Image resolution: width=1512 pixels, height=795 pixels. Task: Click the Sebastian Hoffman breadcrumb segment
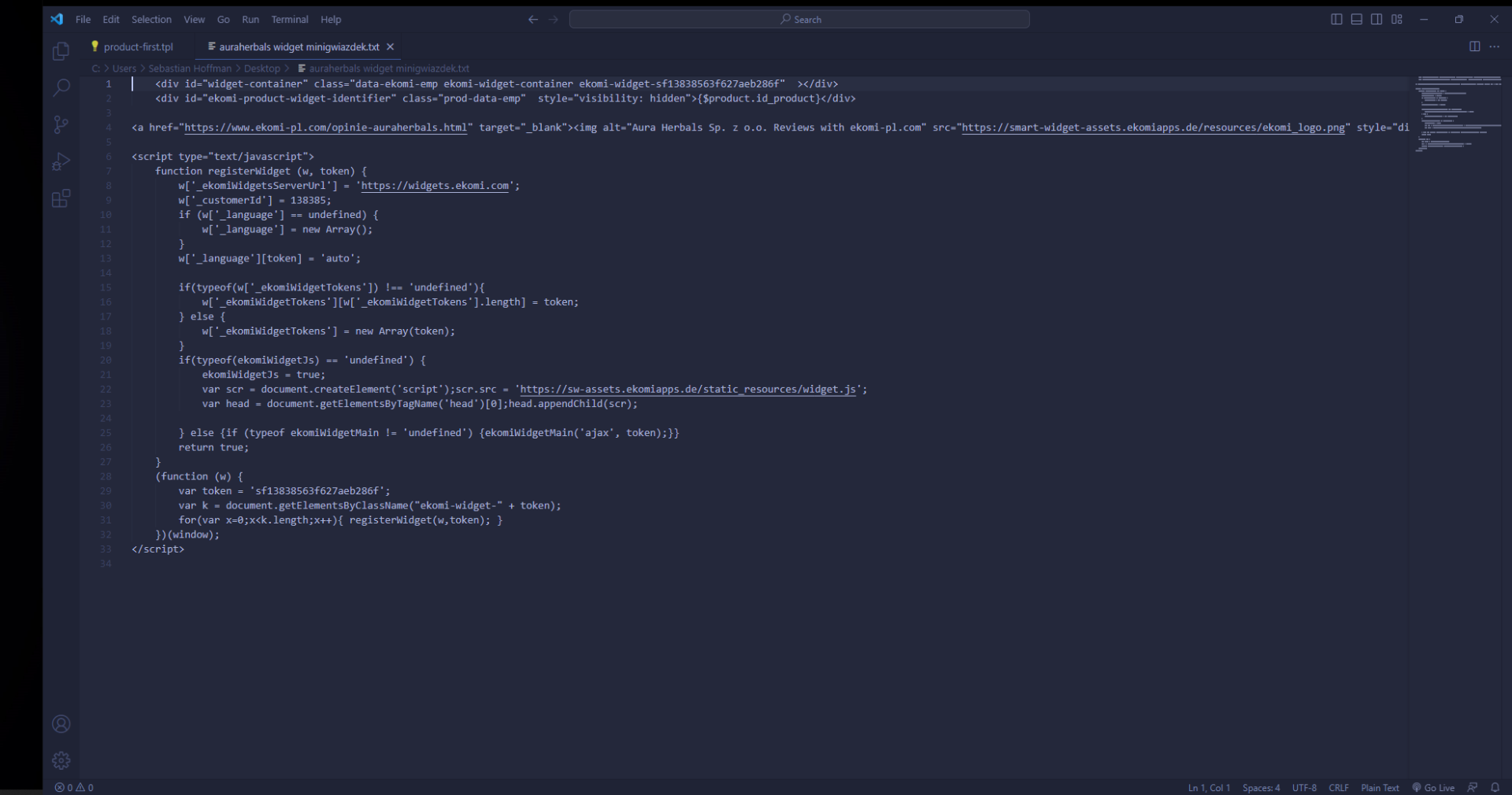pyautogui.click(x=190, y=68)
